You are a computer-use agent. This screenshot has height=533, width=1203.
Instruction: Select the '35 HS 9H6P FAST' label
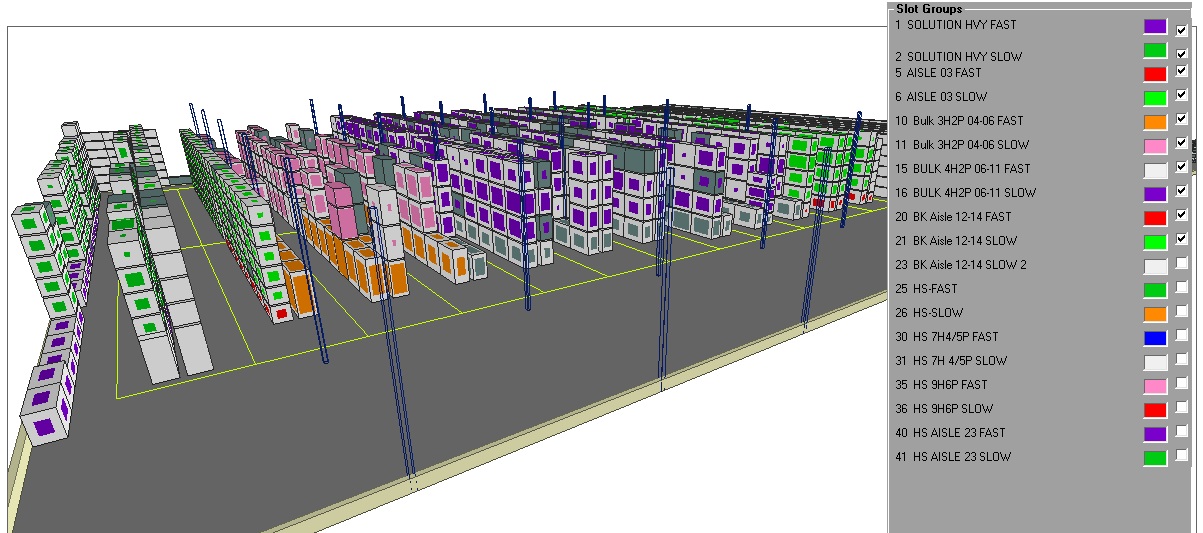[941, 385]
